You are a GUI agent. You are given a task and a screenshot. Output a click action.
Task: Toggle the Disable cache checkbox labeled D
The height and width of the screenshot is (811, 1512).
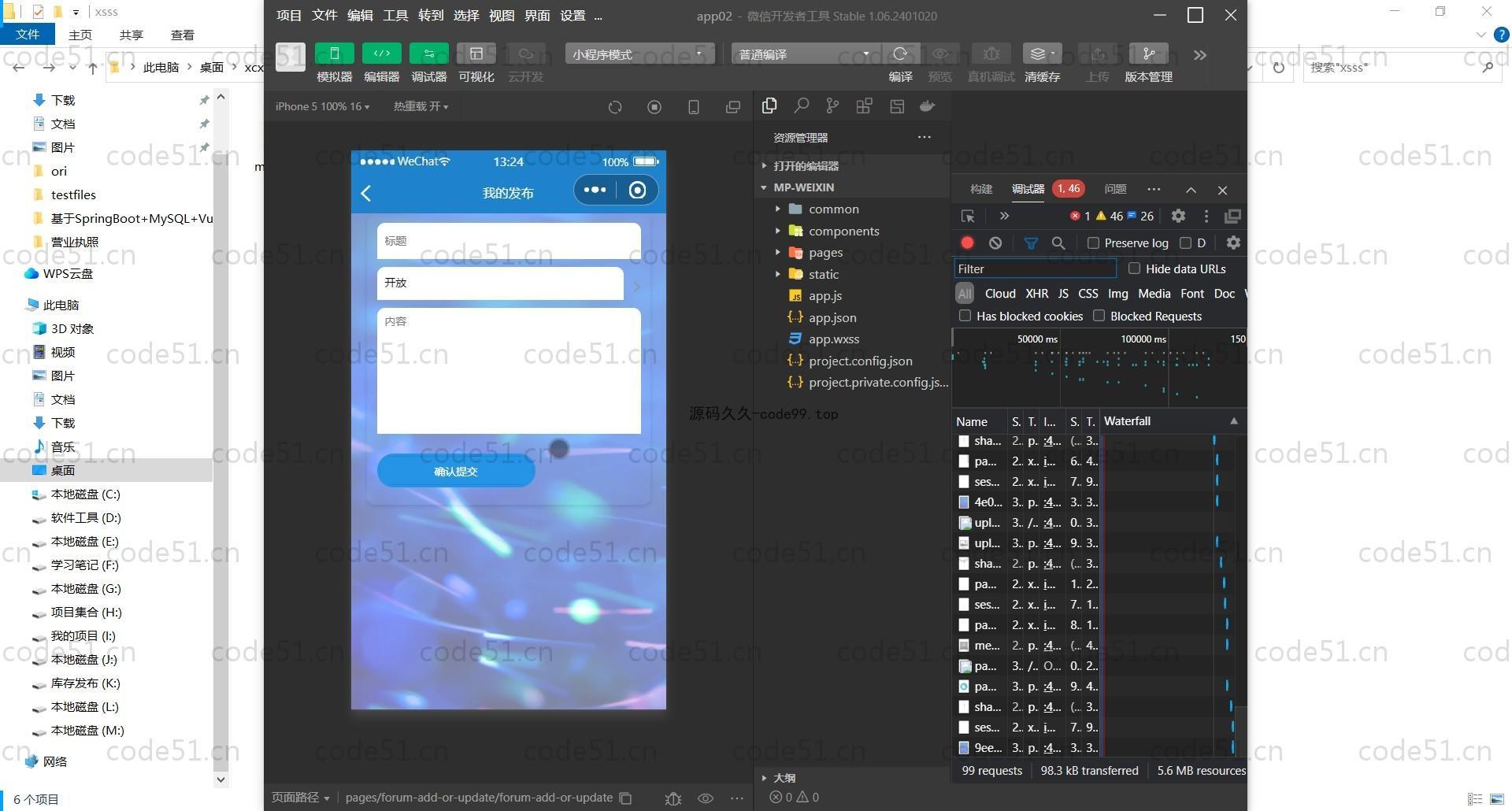click(1185, 243)
